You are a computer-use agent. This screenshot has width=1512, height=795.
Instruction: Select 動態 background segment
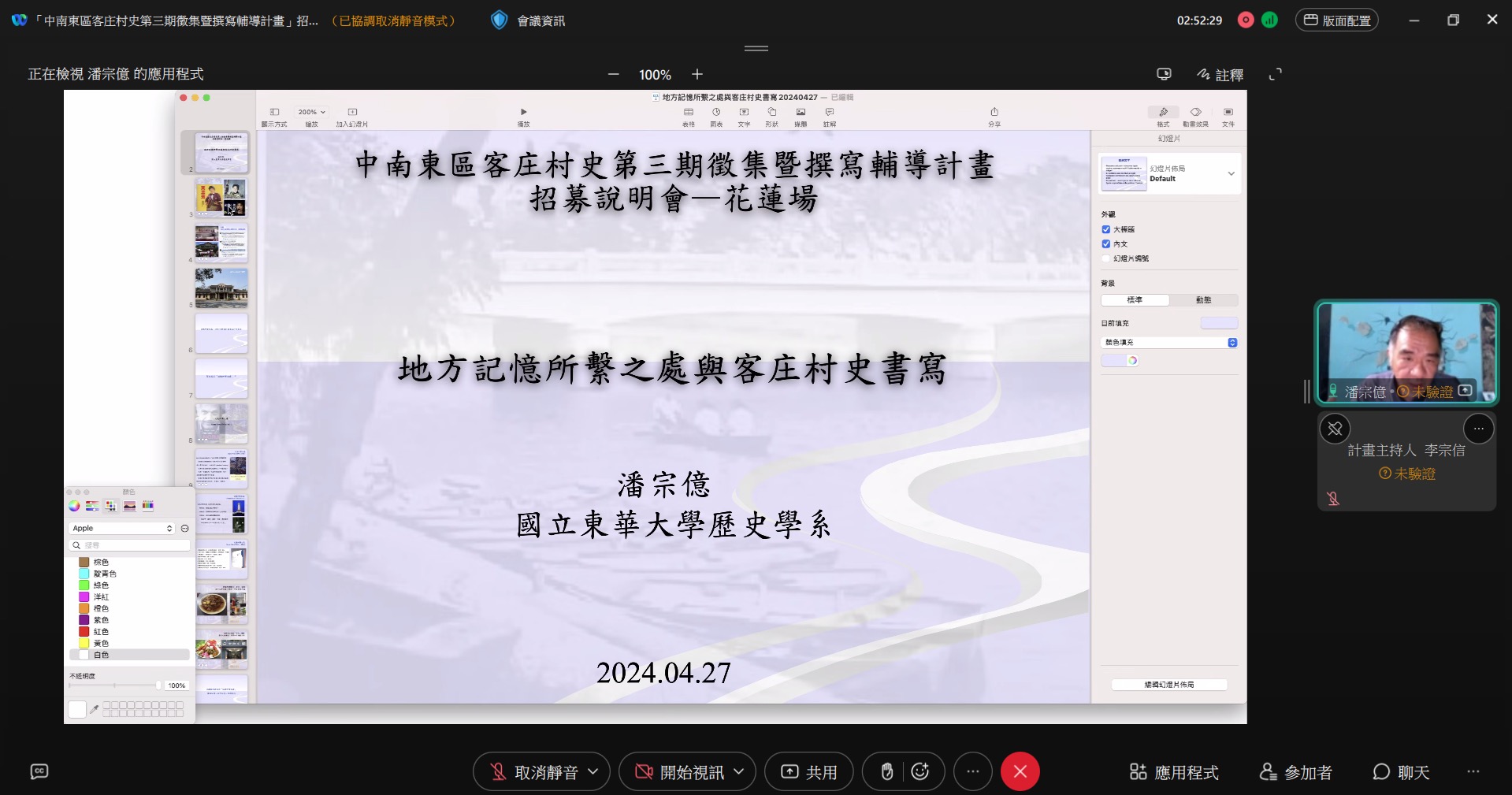(x=1203, y=300)
